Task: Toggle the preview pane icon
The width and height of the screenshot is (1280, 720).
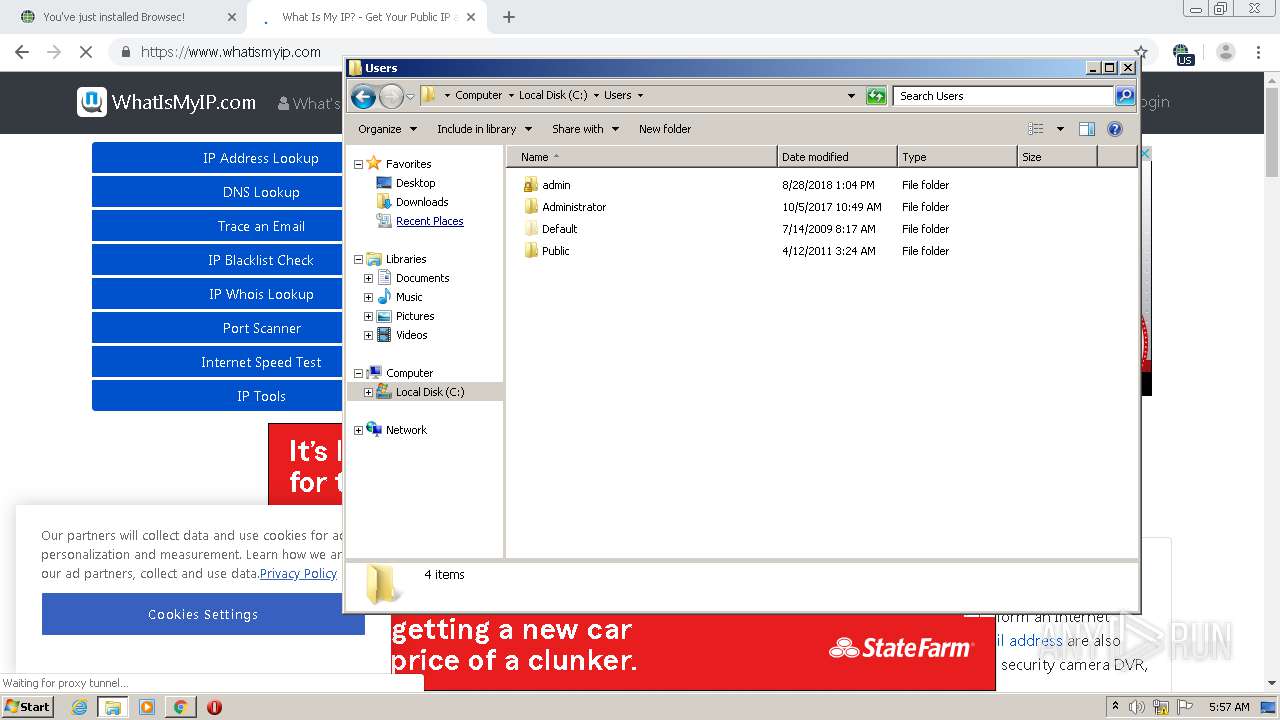Action: (1087, 129)
